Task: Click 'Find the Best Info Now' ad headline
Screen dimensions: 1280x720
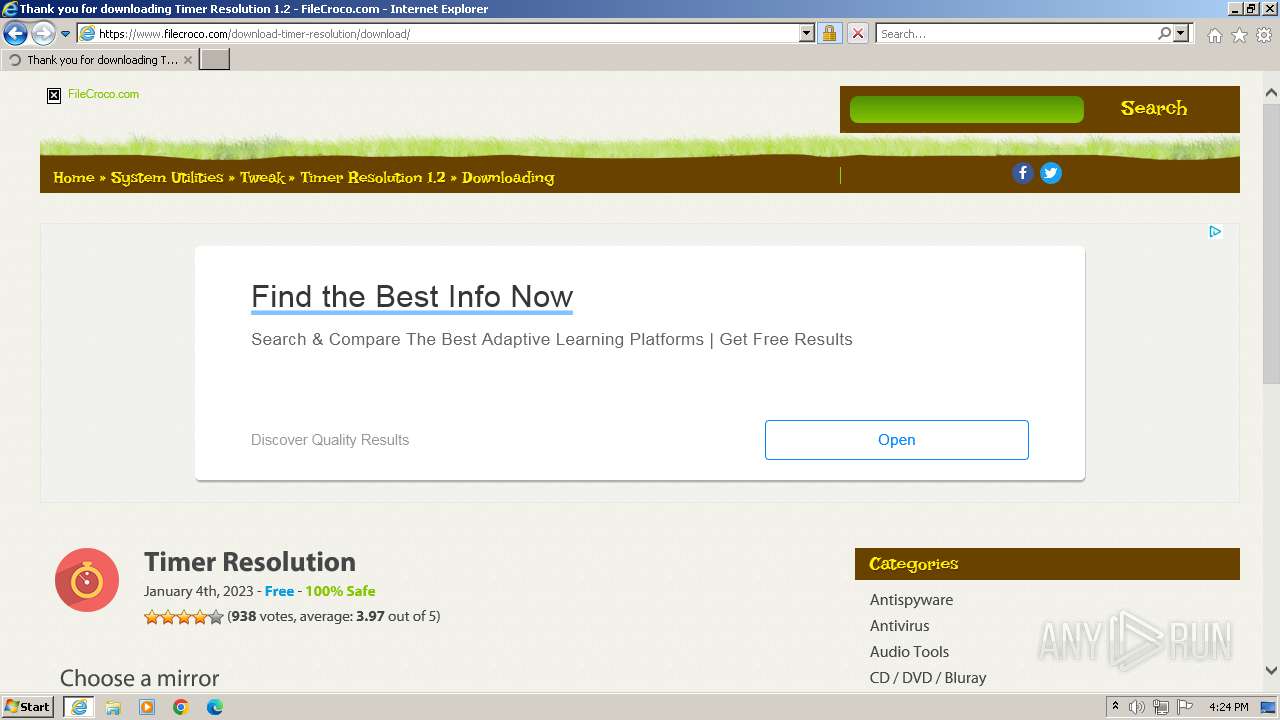Action: tap(412, 297)
